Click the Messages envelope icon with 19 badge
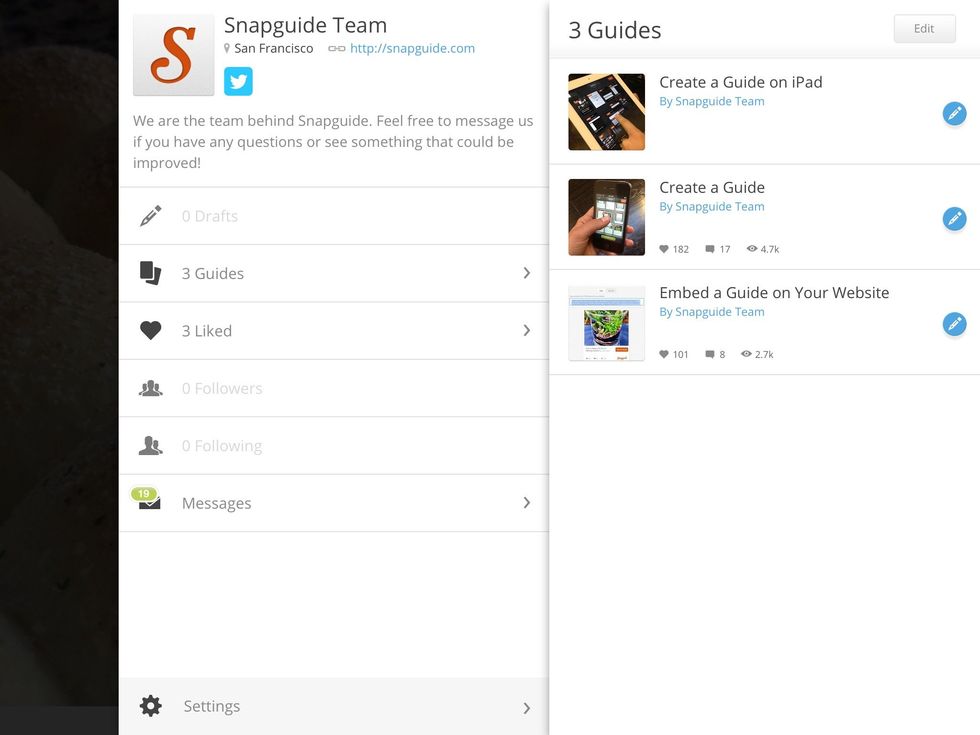 [x=149, y=501]
